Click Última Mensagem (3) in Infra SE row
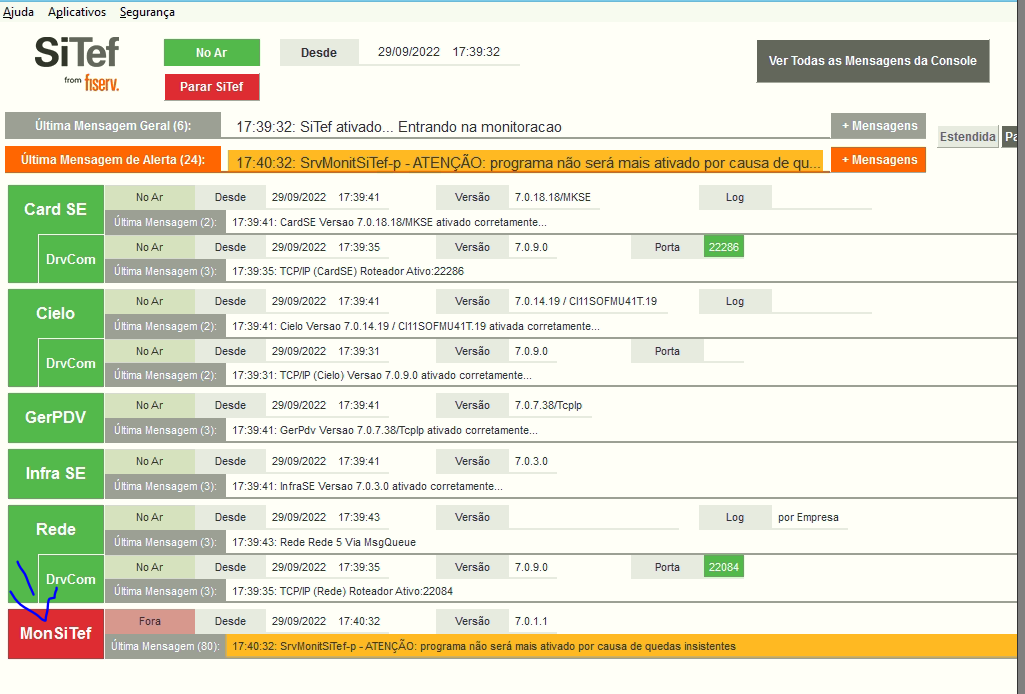The image size is (1025, 694). tap(165, 486)
